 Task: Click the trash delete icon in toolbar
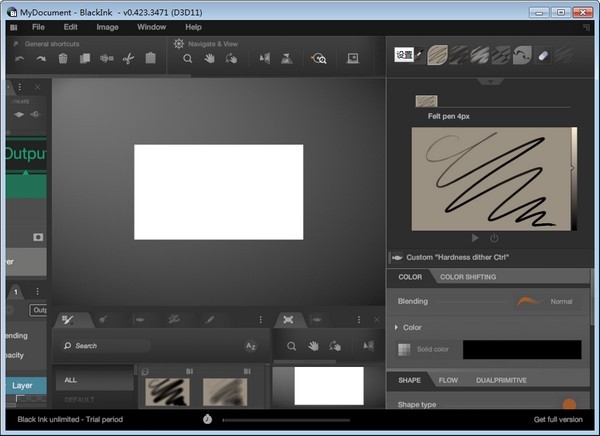coord(63,59)
